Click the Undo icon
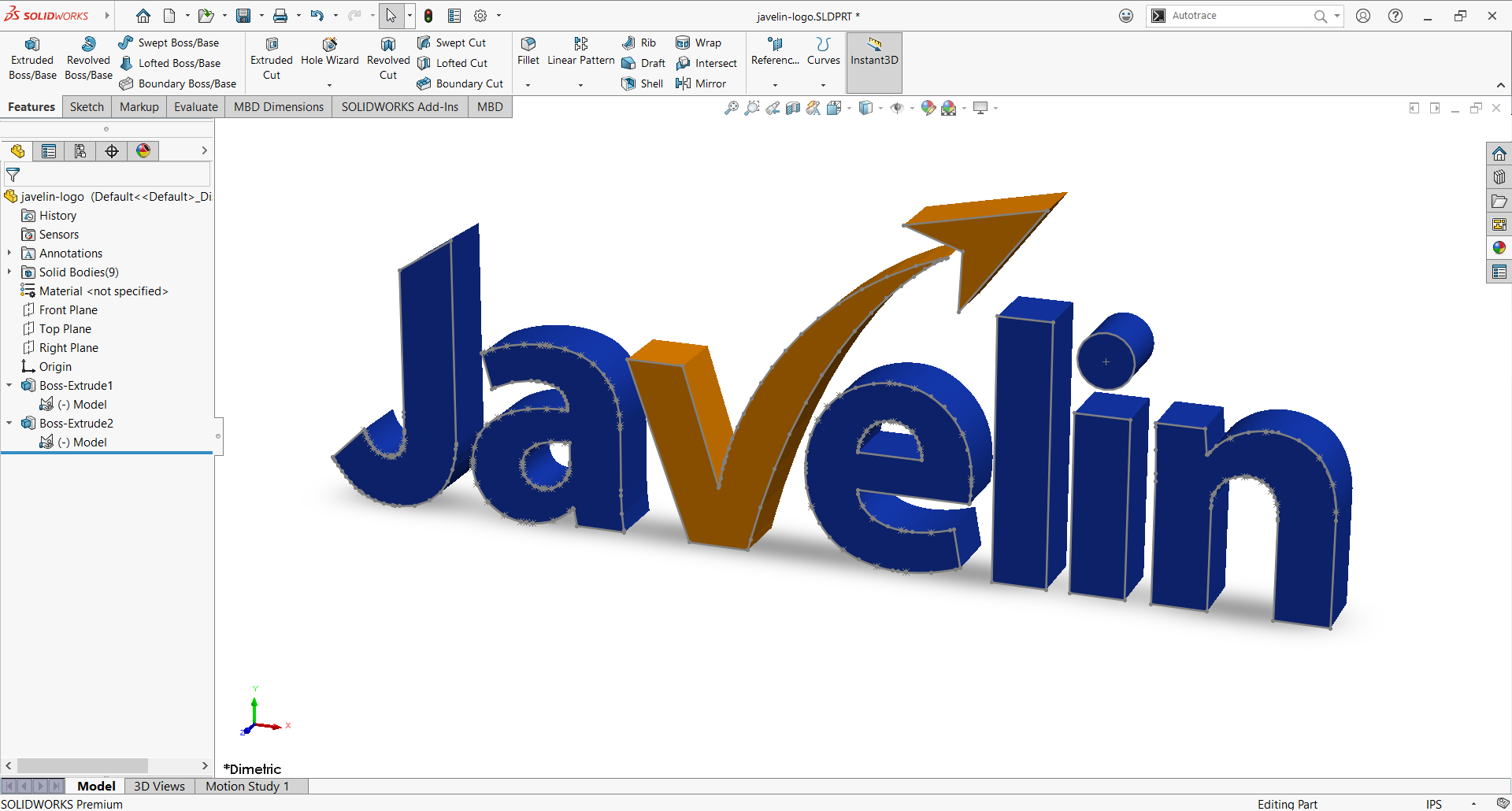 point(317,16)
